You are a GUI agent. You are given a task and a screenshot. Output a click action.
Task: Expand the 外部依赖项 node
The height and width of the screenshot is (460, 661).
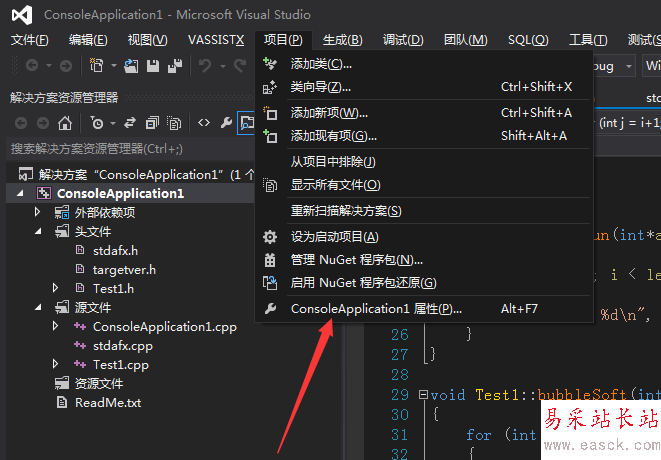point(38,212)
